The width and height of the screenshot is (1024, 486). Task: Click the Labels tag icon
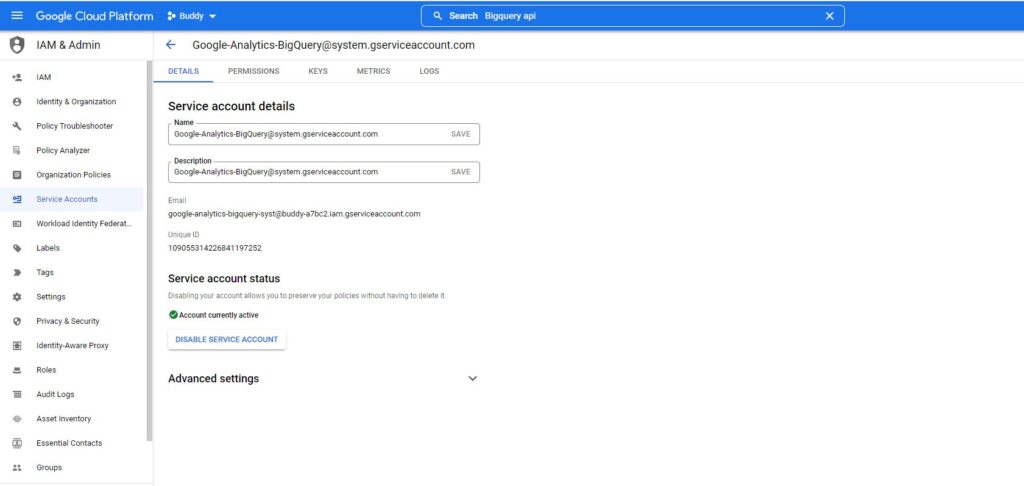click(18, 248)
